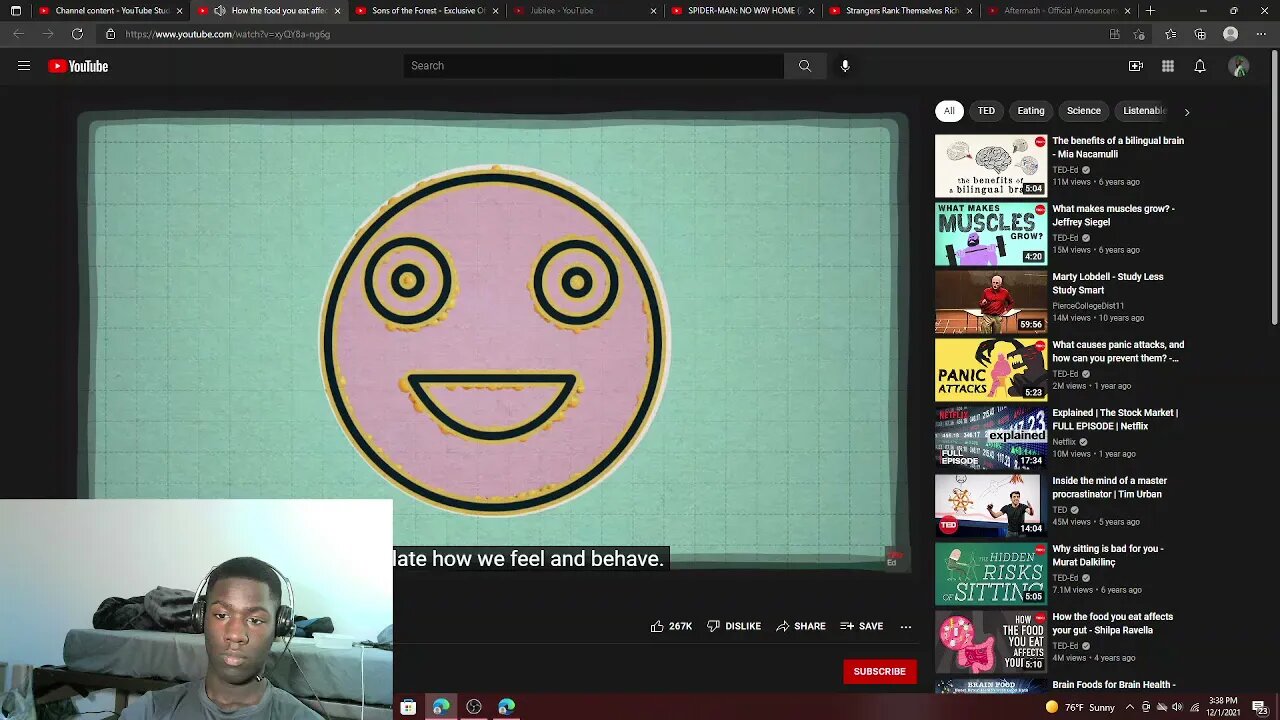Open the notifications bell
This screenshot has height=720, width=1280.
(x=1200, y=66)
